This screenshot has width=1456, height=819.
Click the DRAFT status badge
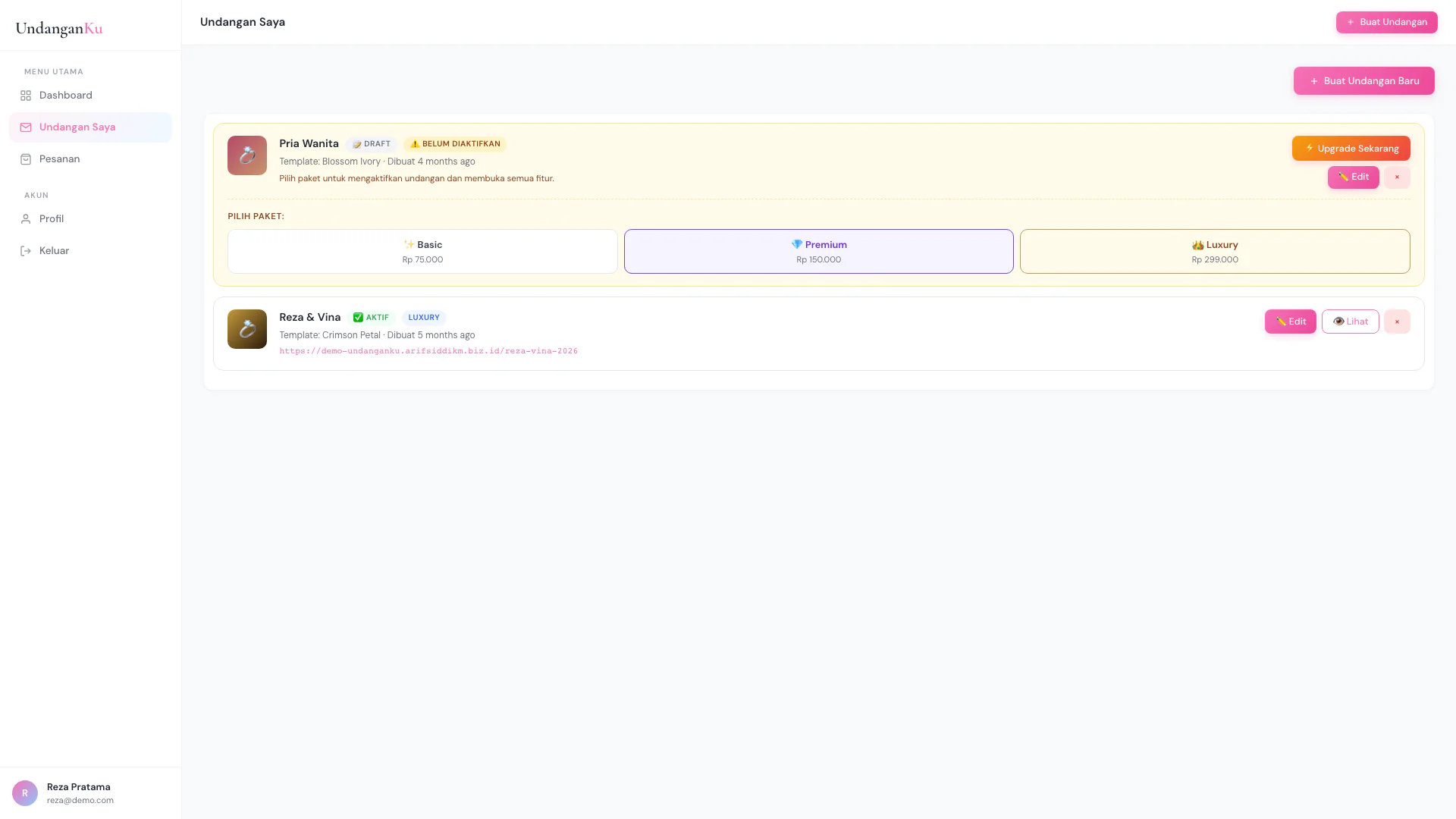point(372,144)
